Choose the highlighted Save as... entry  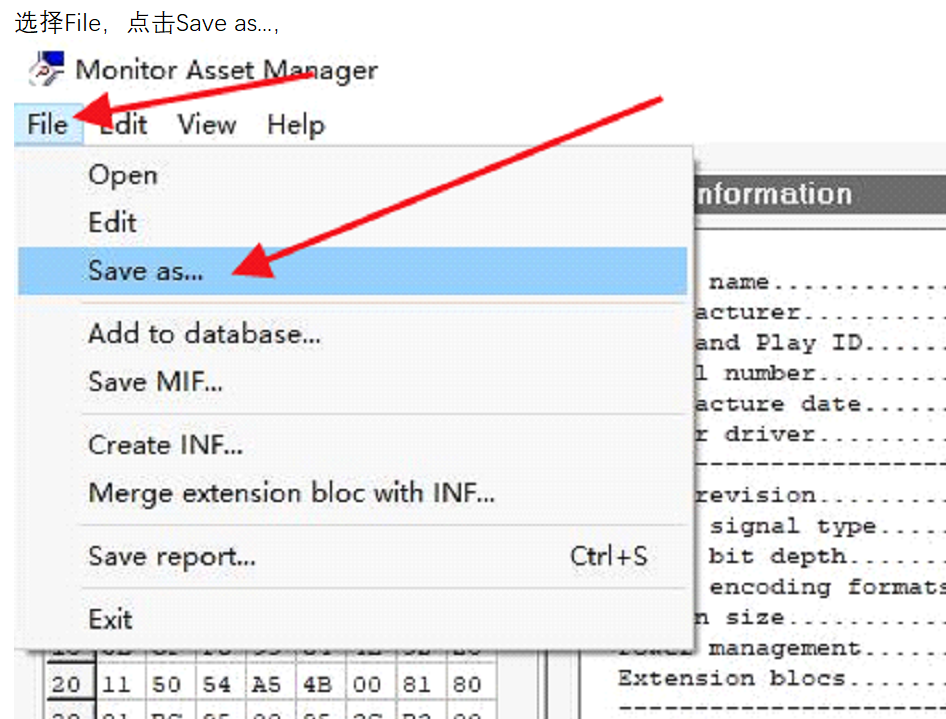(145, 271)
